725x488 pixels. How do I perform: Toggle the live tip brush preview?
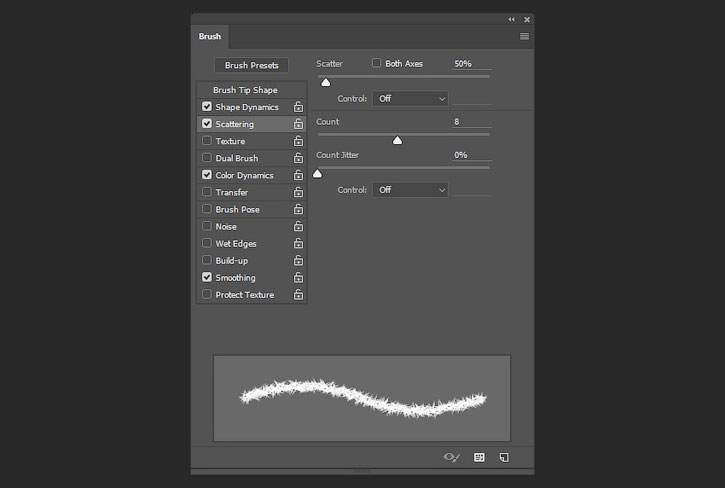coord(452,457)
